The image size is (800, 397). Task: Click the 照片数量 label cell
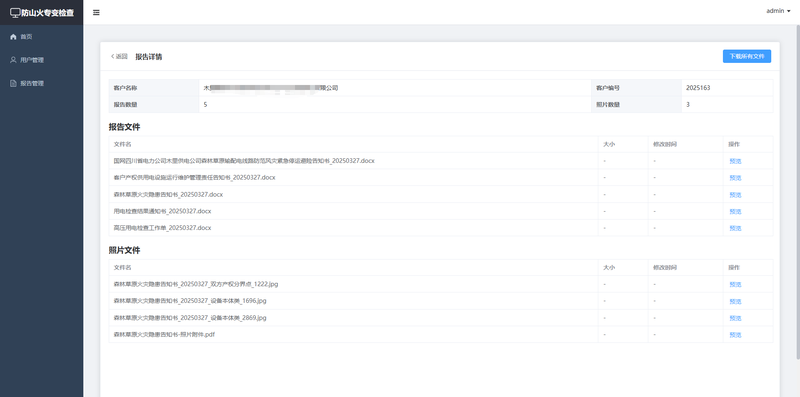[636, 105]
